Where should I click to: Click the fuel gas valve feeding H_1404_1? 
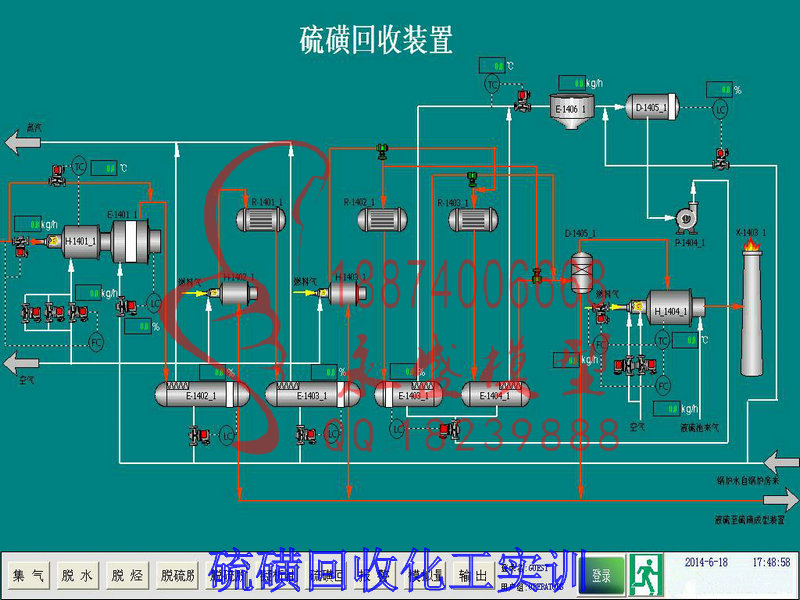click(602, 312)
